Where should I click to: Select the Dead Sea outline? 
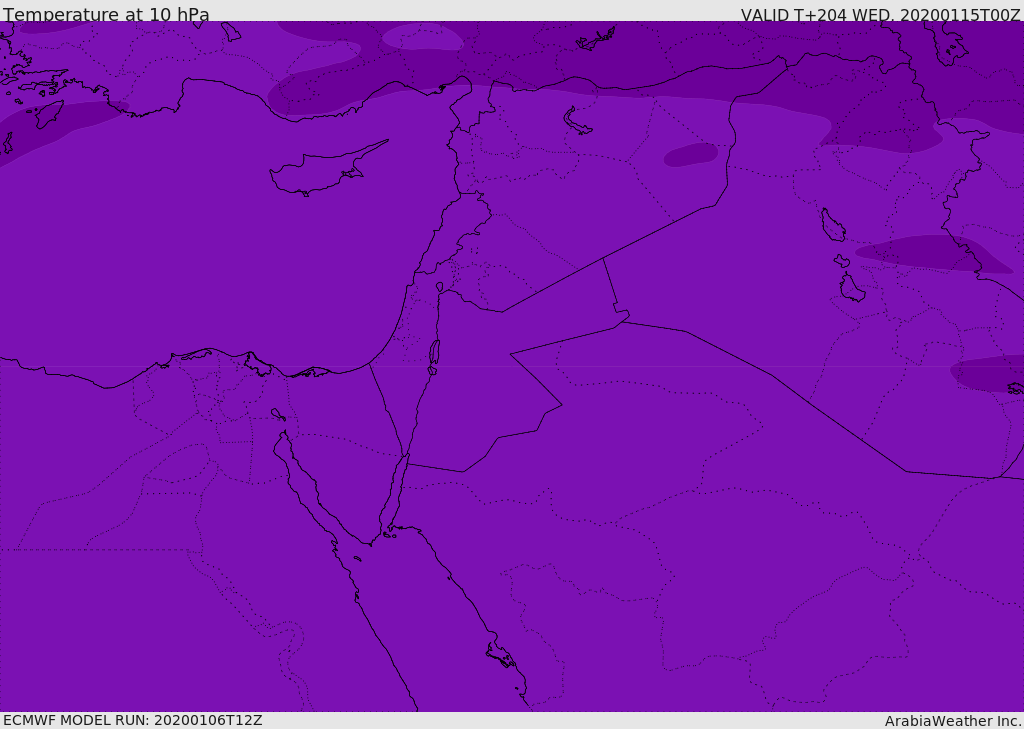434,353
